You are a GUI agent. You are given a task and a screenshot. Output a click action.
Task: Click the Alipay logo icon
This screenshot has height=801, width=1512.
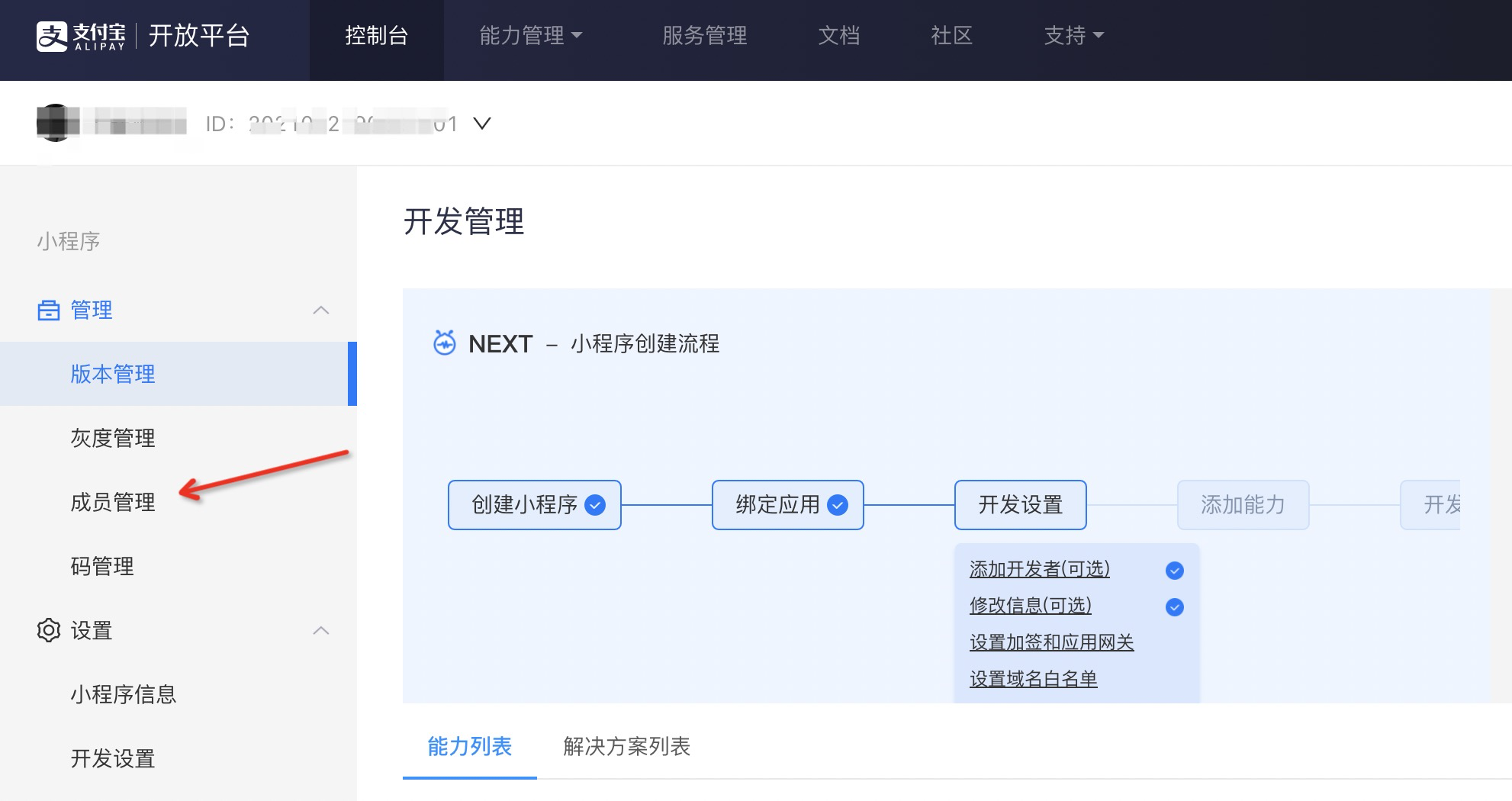pos(52,36)
